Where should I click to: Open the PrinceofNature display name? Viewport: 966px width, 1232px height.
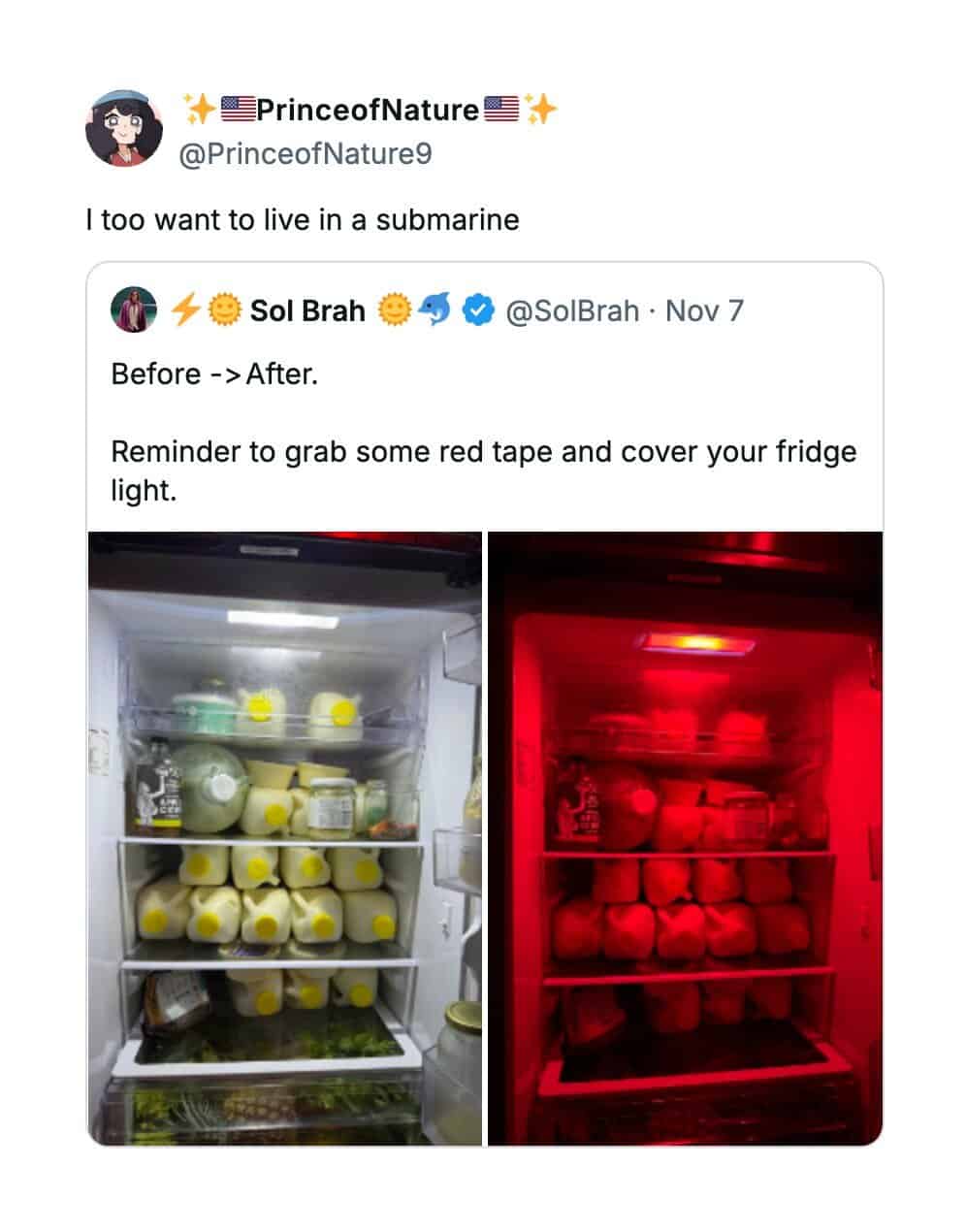[369, 110]
